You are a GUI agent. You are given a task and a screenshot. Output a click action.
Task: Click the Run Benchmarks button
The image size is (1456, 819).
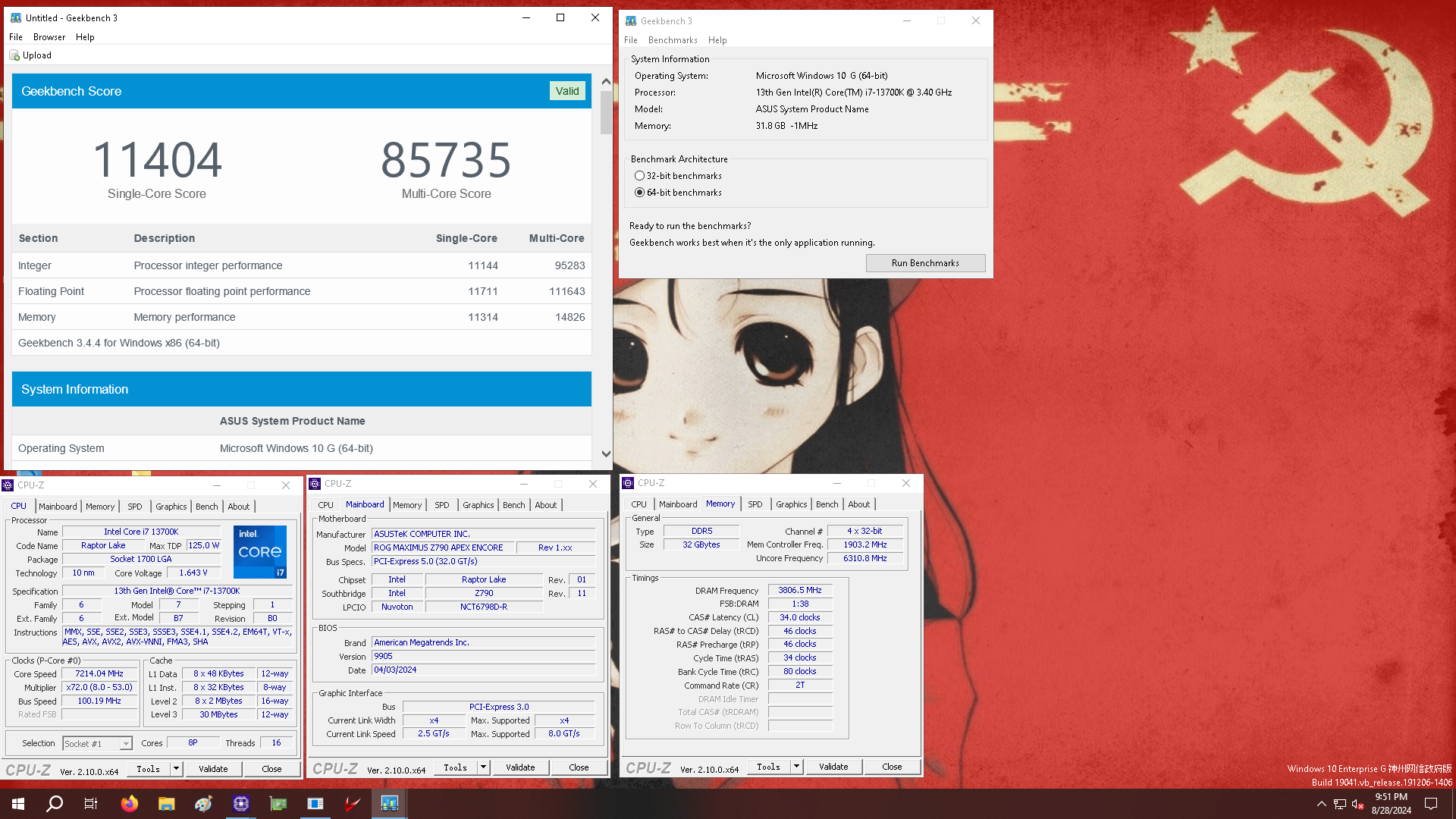pos(925,263)
